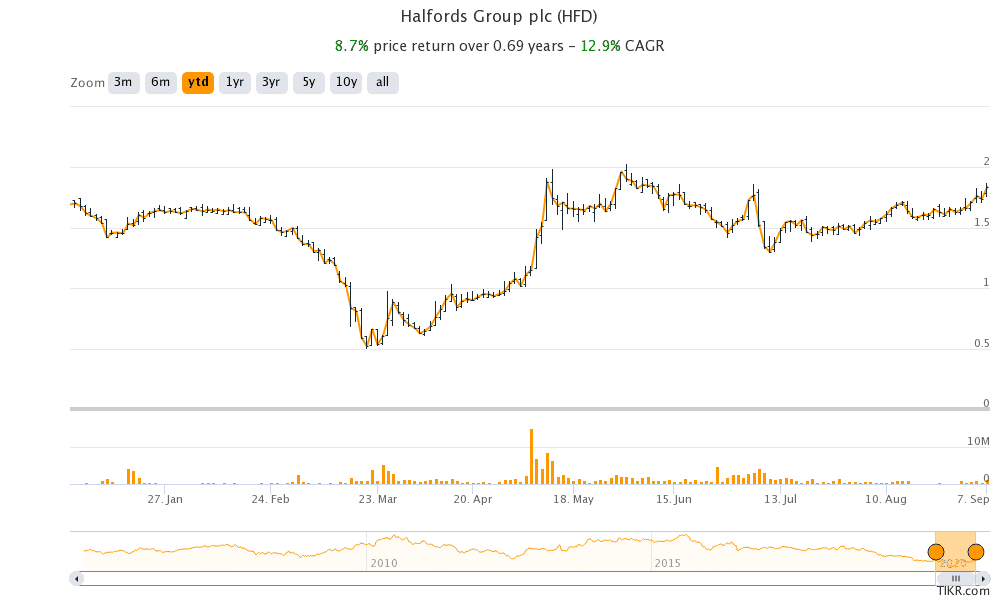Click the navigator scroll right arrow
Screen dimensions: 1000x600
point(983,579)
